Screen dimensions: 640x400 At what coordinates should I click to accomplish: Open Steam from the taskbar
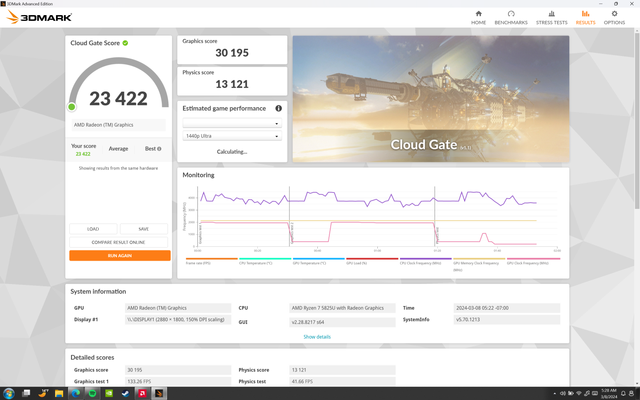click(x=125, y=393)
